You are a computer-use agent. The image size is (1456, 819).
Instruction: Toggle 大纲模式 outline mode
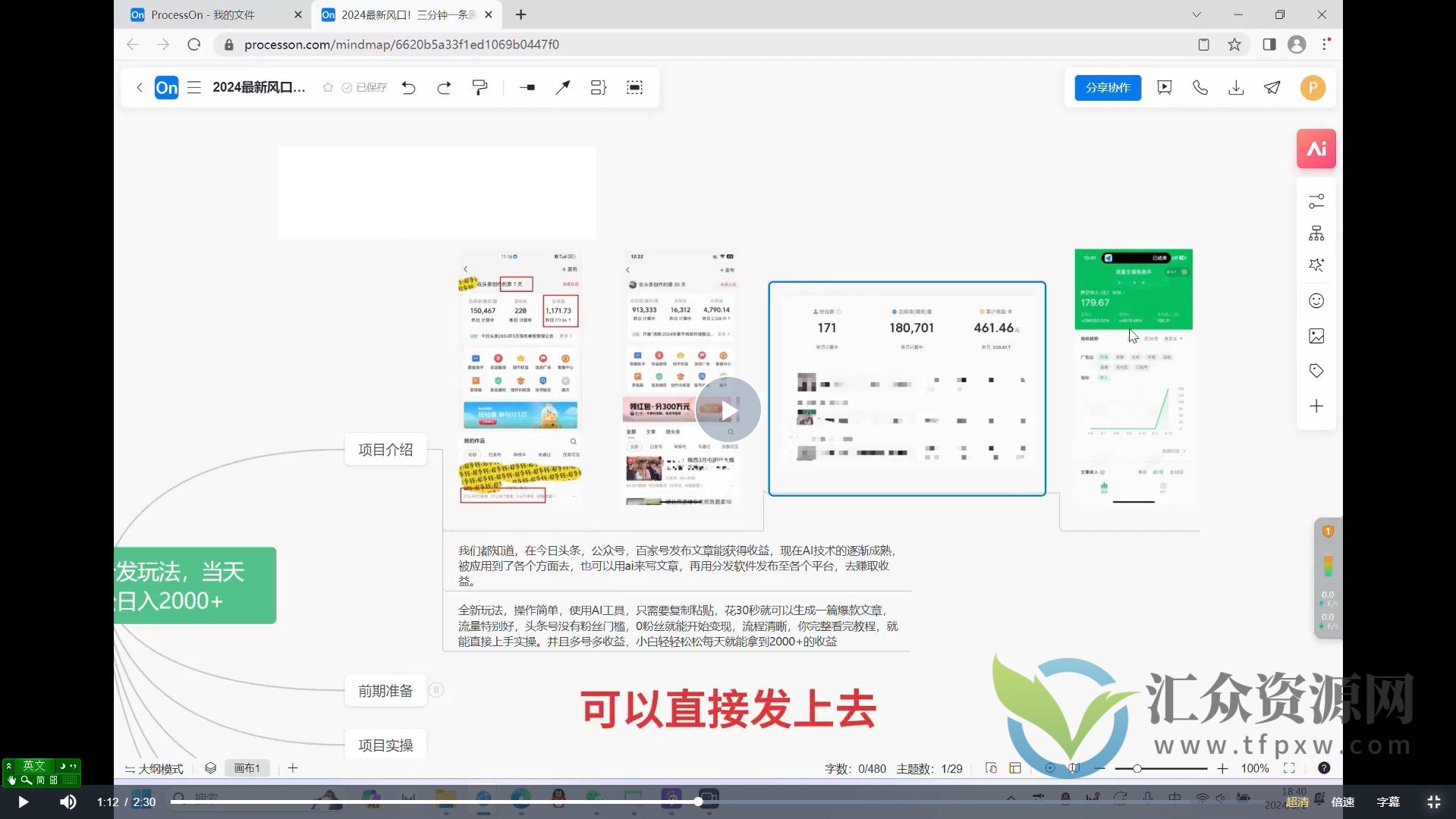tap(156, 768)
